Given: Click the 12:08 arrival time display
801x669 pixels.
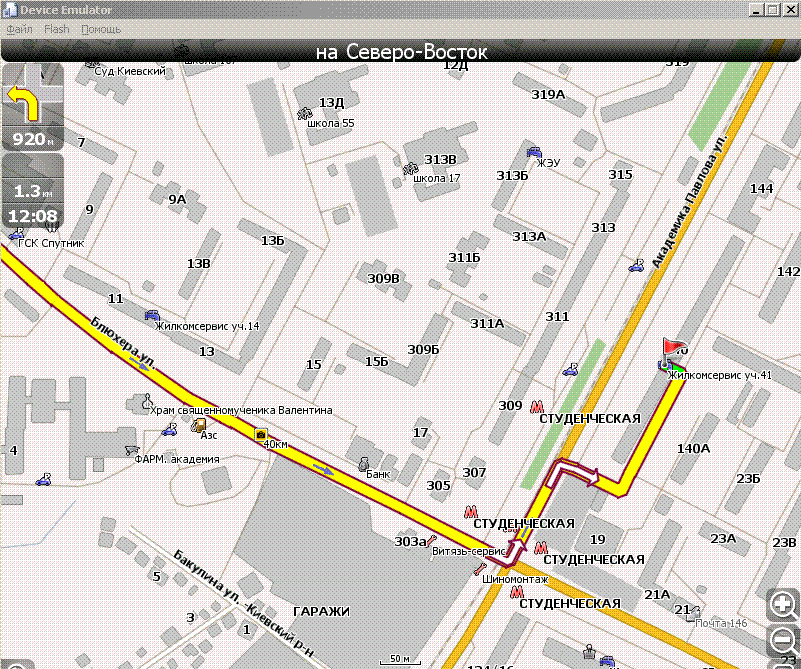Looking at the screenshot, I should tap(33, 216).
